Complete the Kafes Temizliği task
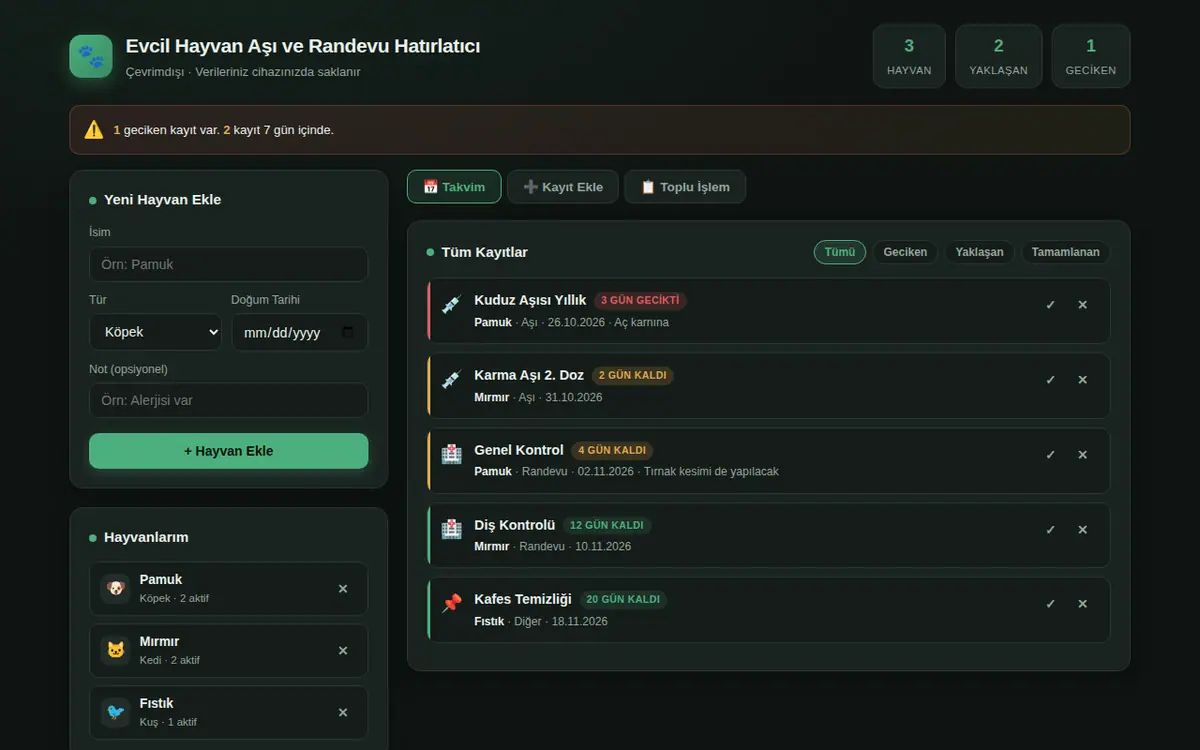 [1050, 604]
